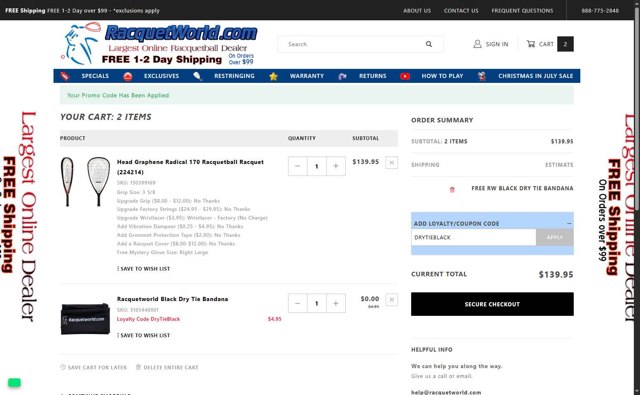
Task: Click Free RW Black Dry Tie Bandana text
Action: coord(522,188)
